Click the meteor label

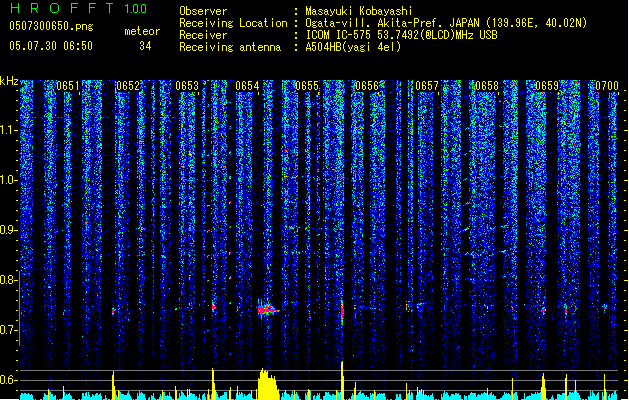(142, 31)
